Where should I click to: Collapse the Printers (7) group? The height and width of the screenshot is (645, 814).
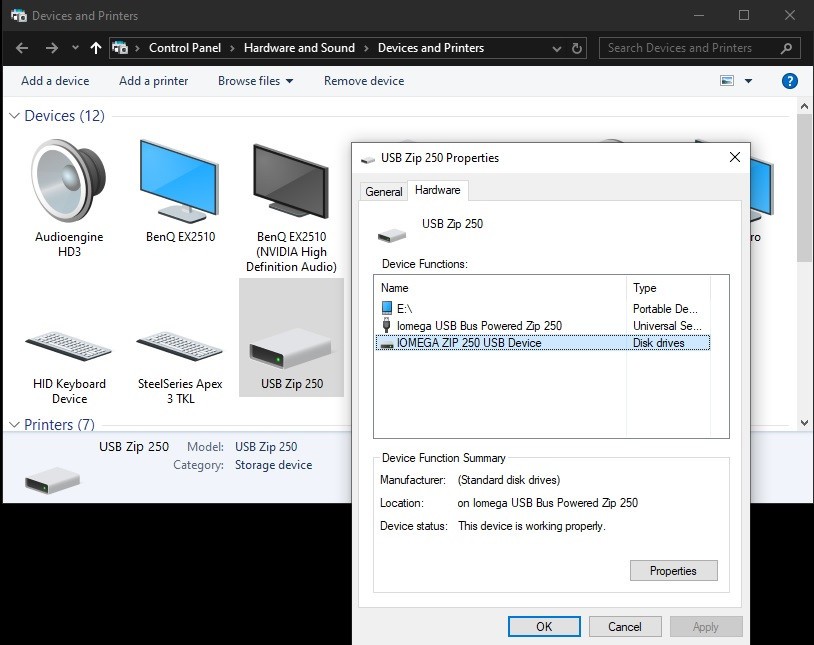pyautogui.click(x=15, y=425)
